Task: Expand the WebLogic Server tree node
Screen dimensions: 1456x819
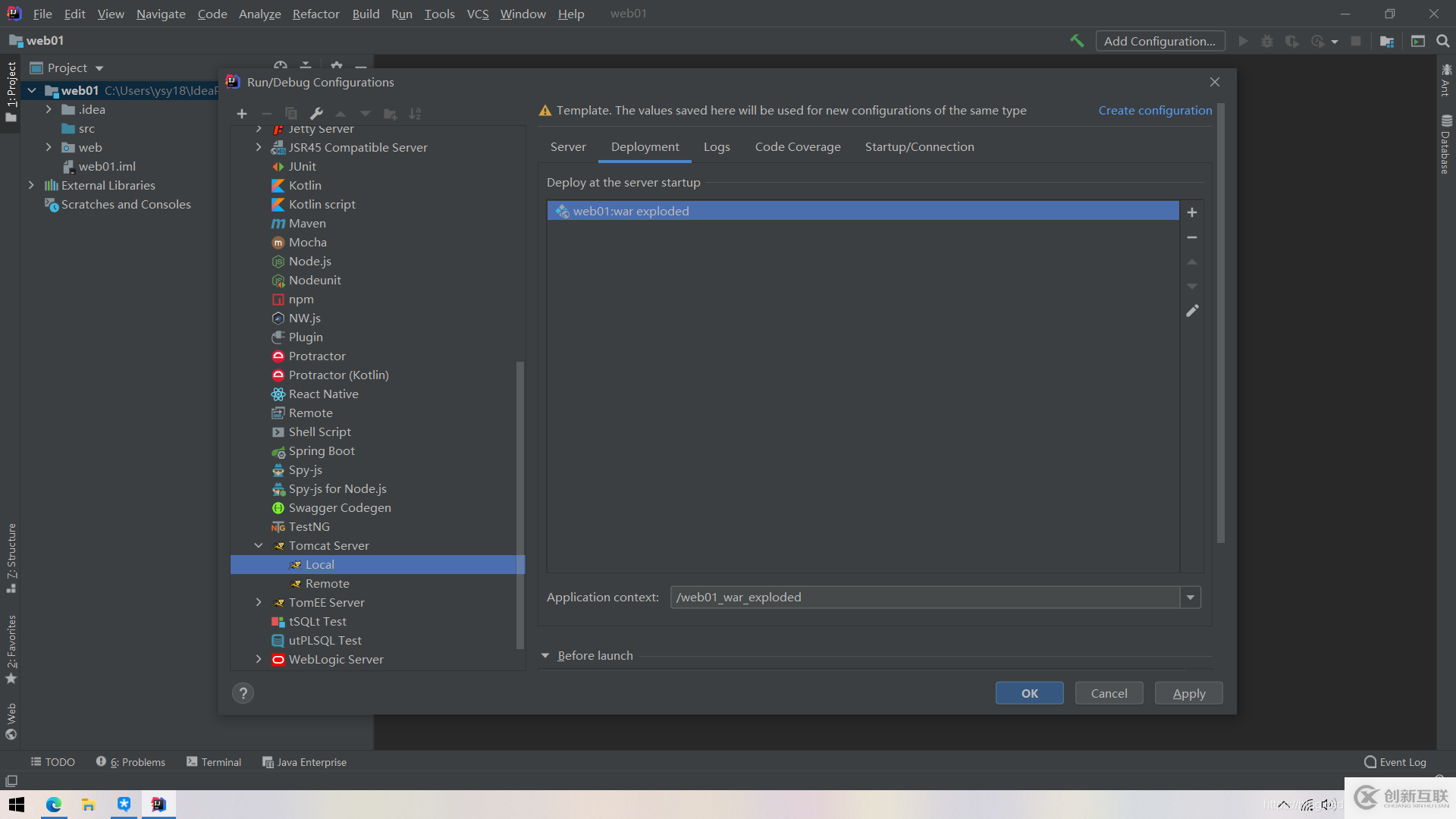Action: (x=259, y=660)
